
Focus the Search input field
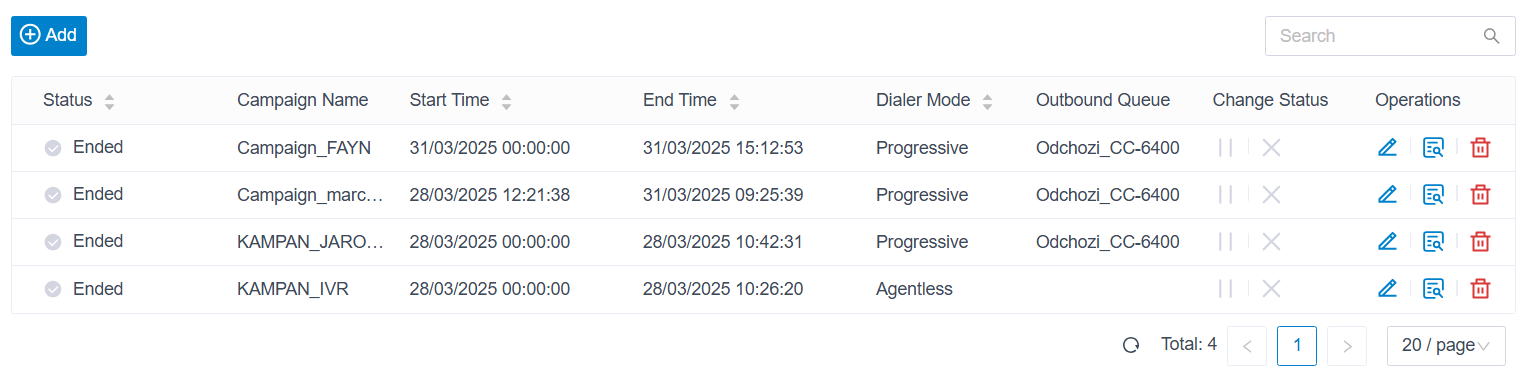coord(1376,36)
